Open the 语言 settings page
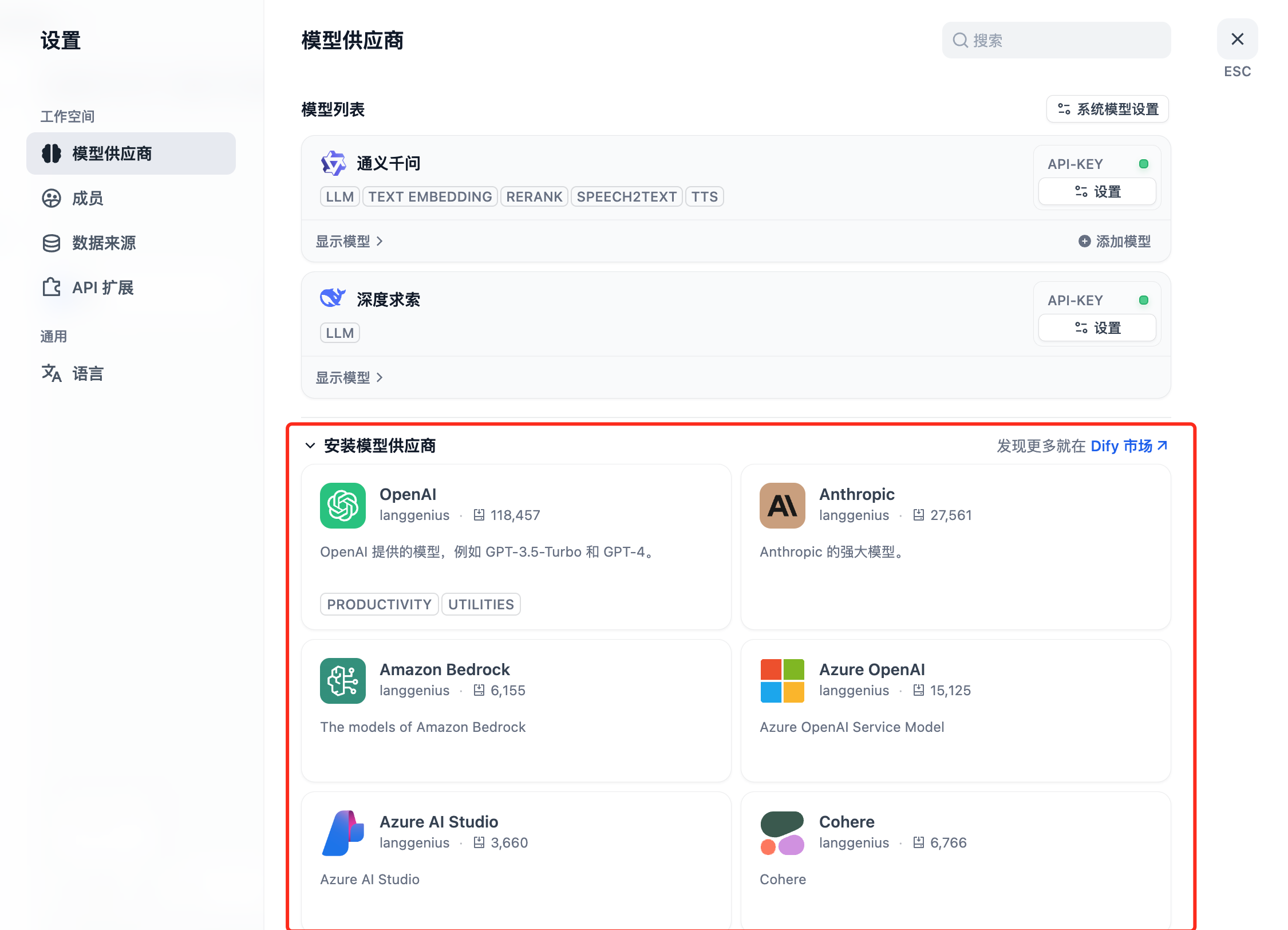 pos(87,373)
